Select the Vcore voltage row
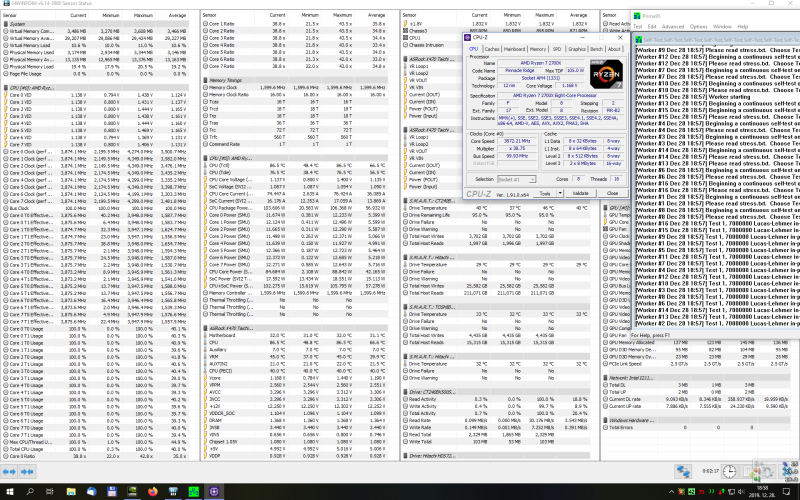Image resolution: width=800 pixels, height=500 pixels. [294, 378]
